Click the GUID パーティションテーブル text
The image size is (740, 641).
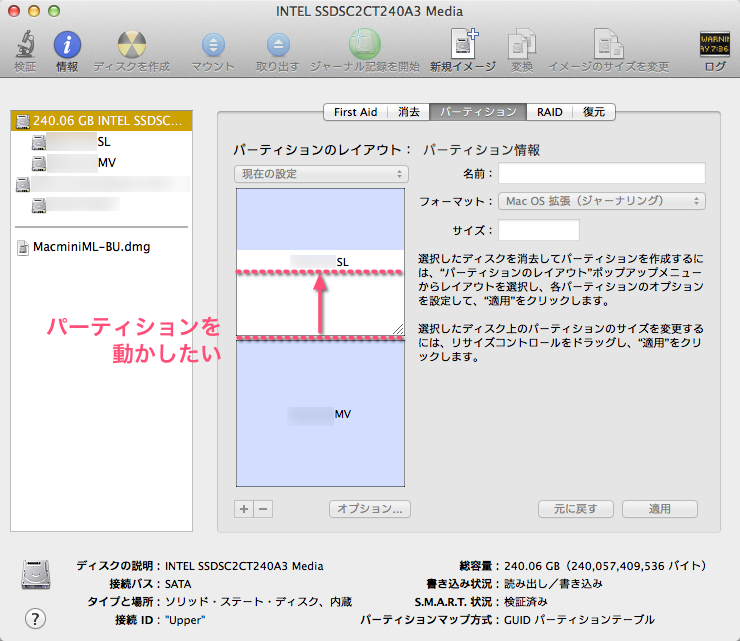(x=579, y=620)
